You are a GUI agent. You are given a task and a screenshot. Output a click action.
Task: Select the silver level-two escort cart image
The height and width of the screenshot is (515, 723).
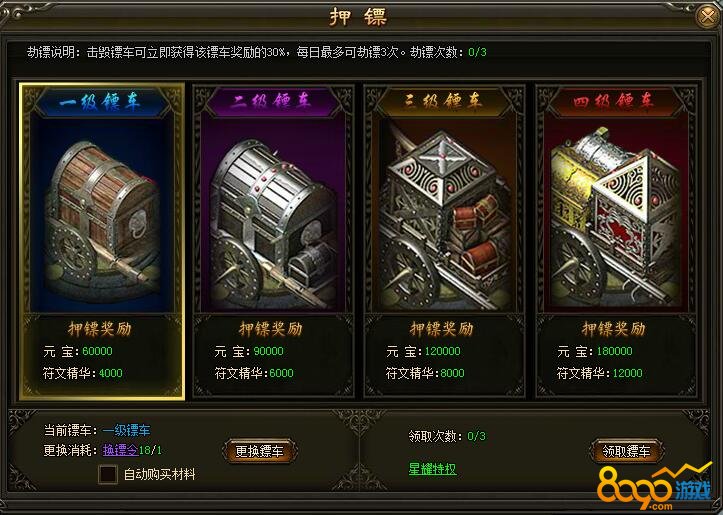point(273,216)
